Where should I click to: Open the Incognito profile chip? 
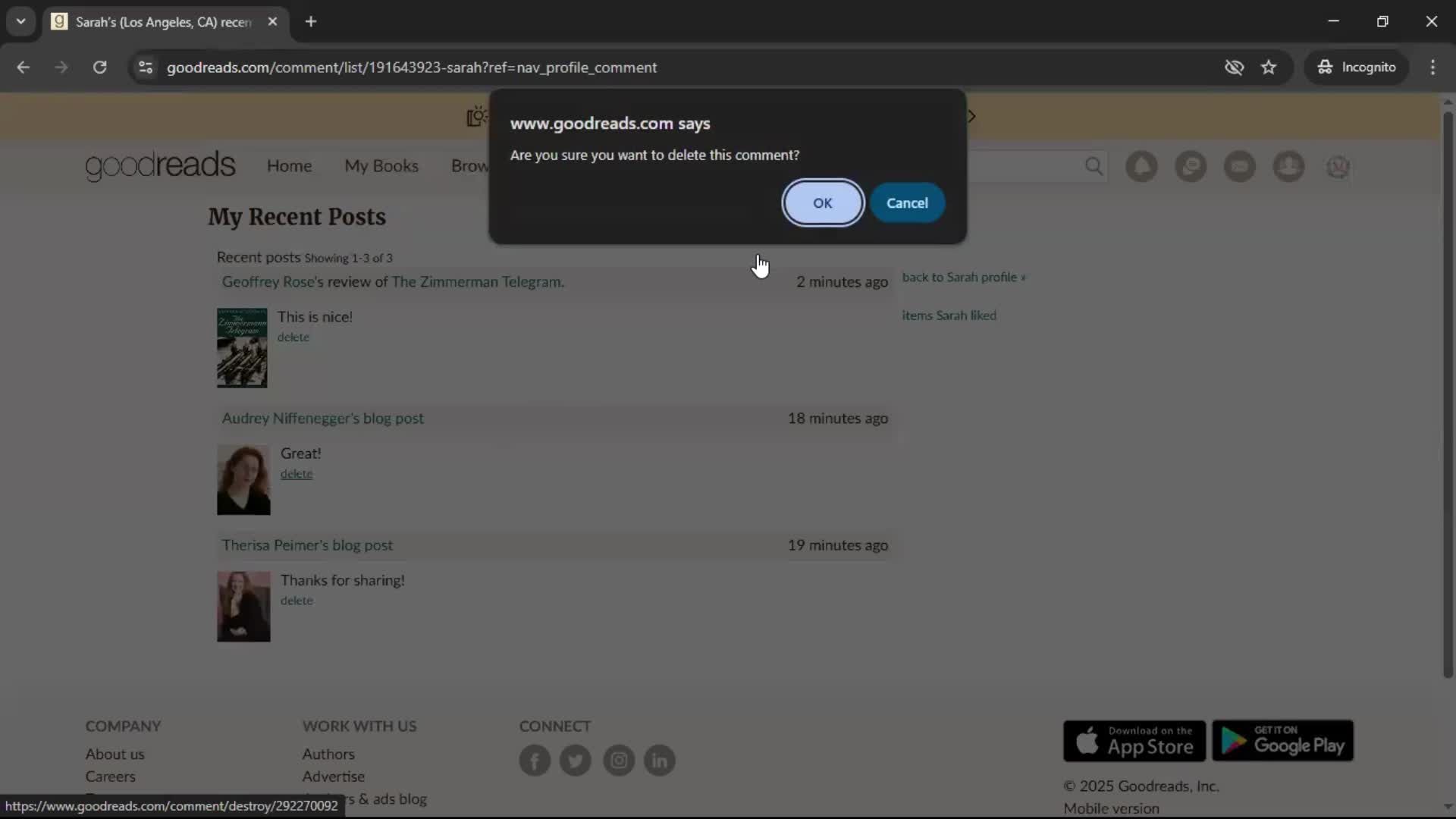(x=1356, y=67)
